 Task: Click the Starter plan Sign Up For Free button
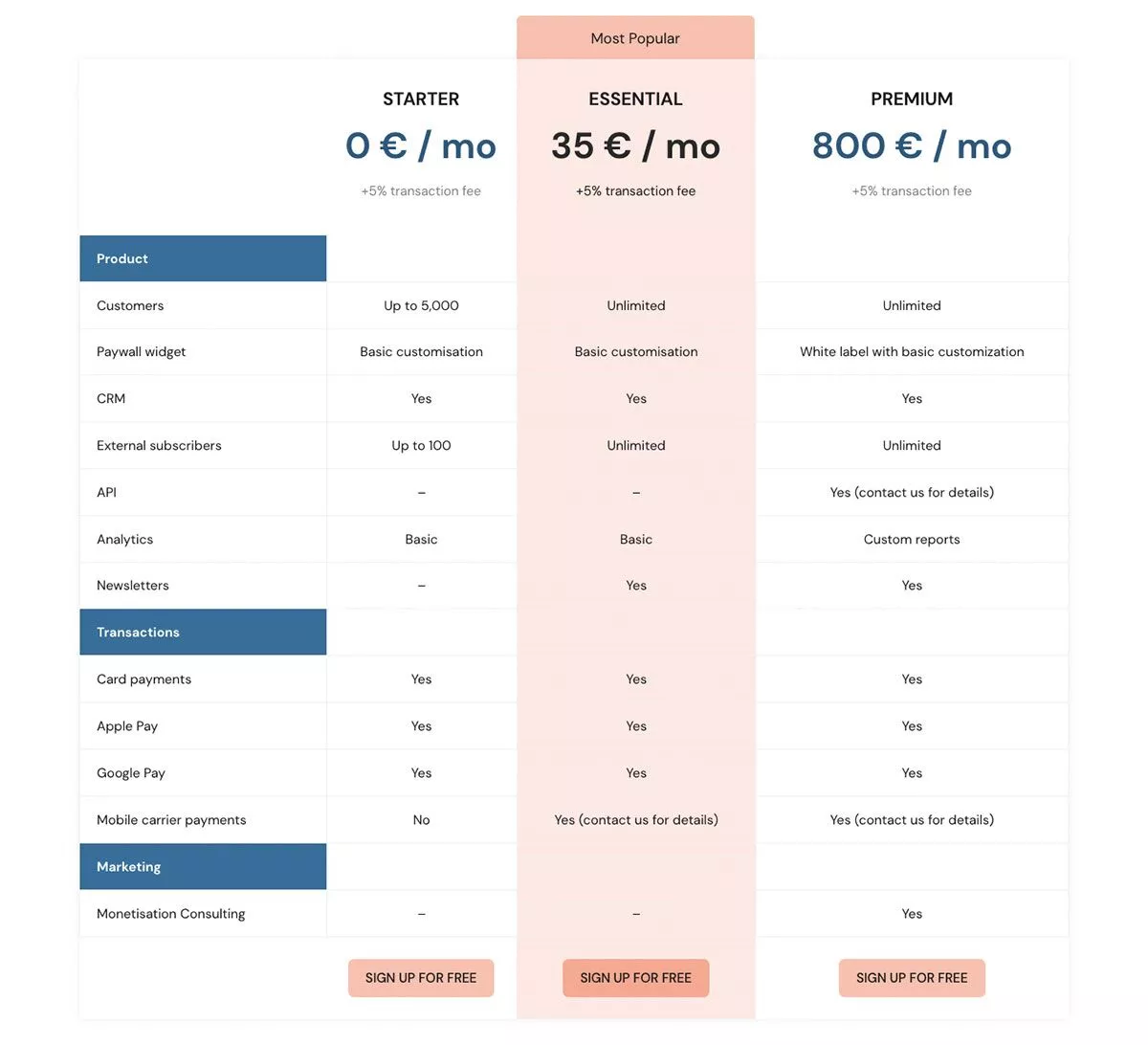click(421, 978)
